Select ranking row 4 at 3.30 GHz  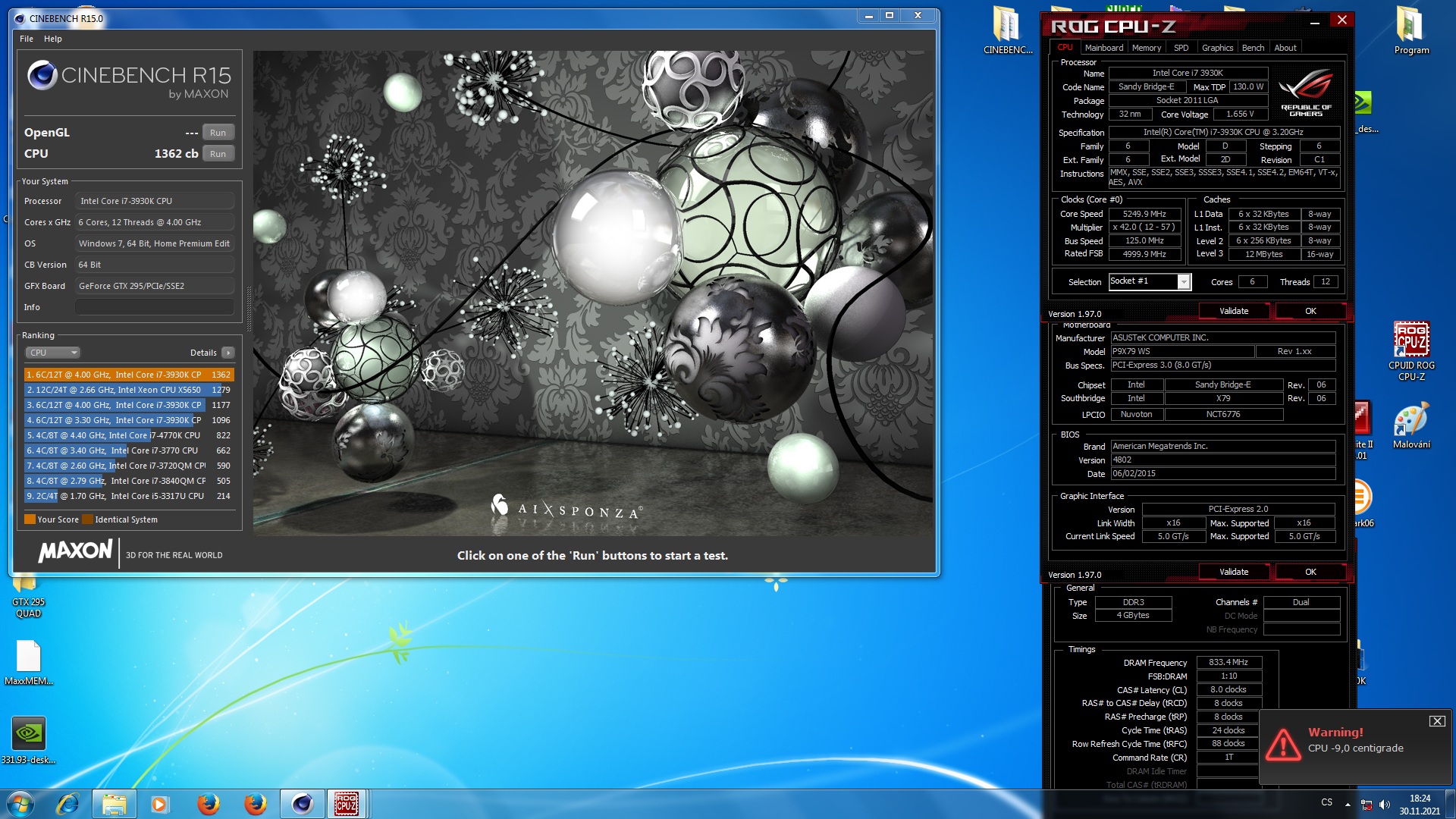tap(129, 420)
